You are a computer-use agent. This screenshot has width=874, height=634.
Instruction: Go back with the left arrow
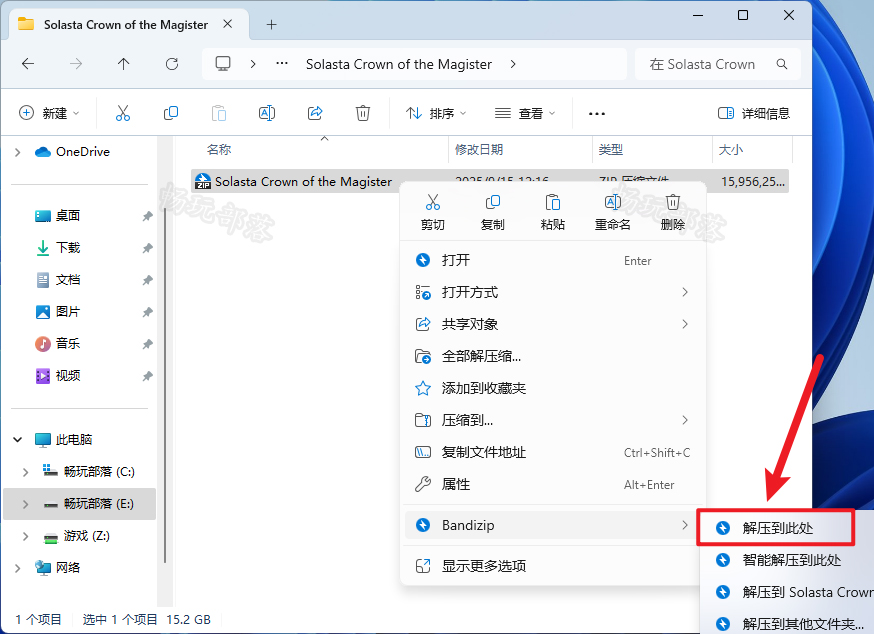pos(28,64)
